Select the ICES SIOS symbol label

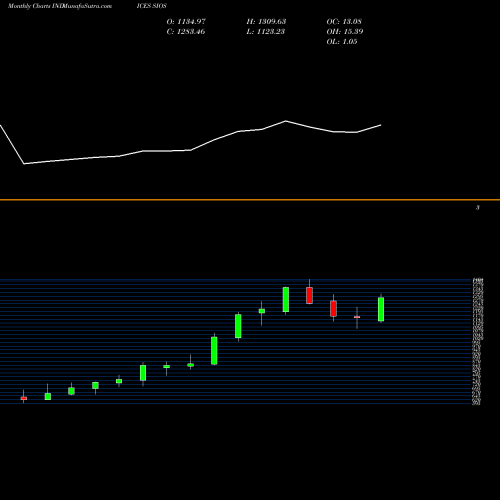tap(152, 6)
